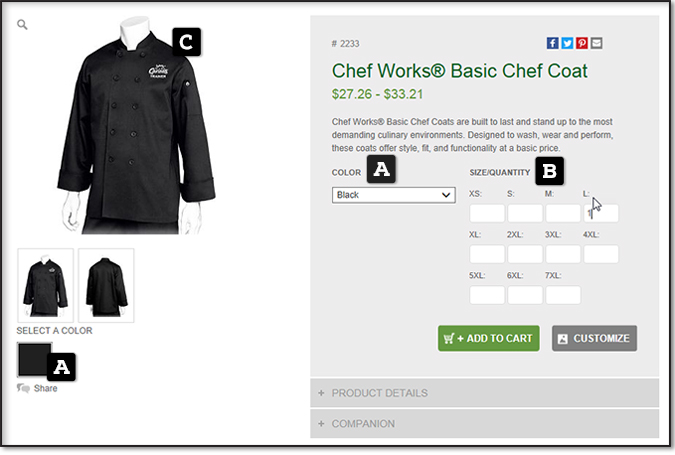Click the S size quantity box
The image size is (675, 455).
pyautogui.click(x=525, y=214)
